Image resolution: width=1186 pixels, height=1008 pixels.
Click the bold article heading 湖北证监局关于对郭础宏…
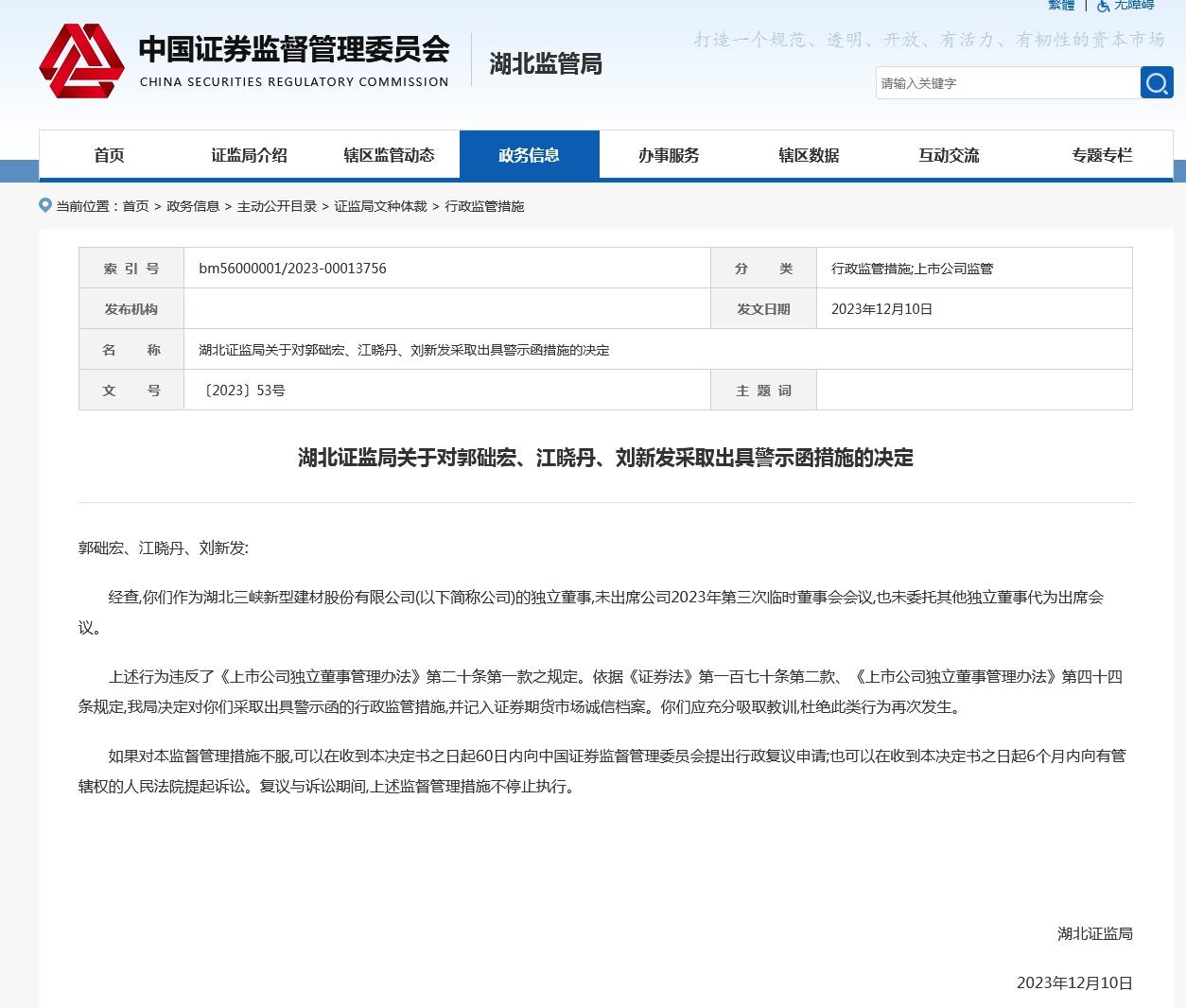click(605, 458)
